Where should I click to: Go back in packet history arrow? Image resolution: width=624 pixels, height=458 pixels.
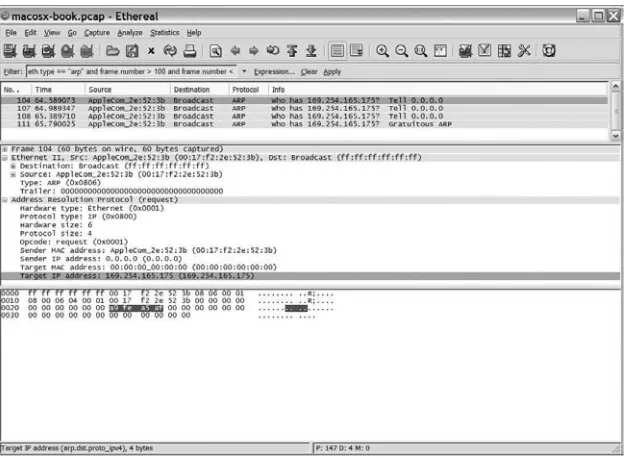pyautogui.click(x=235, y=51)
